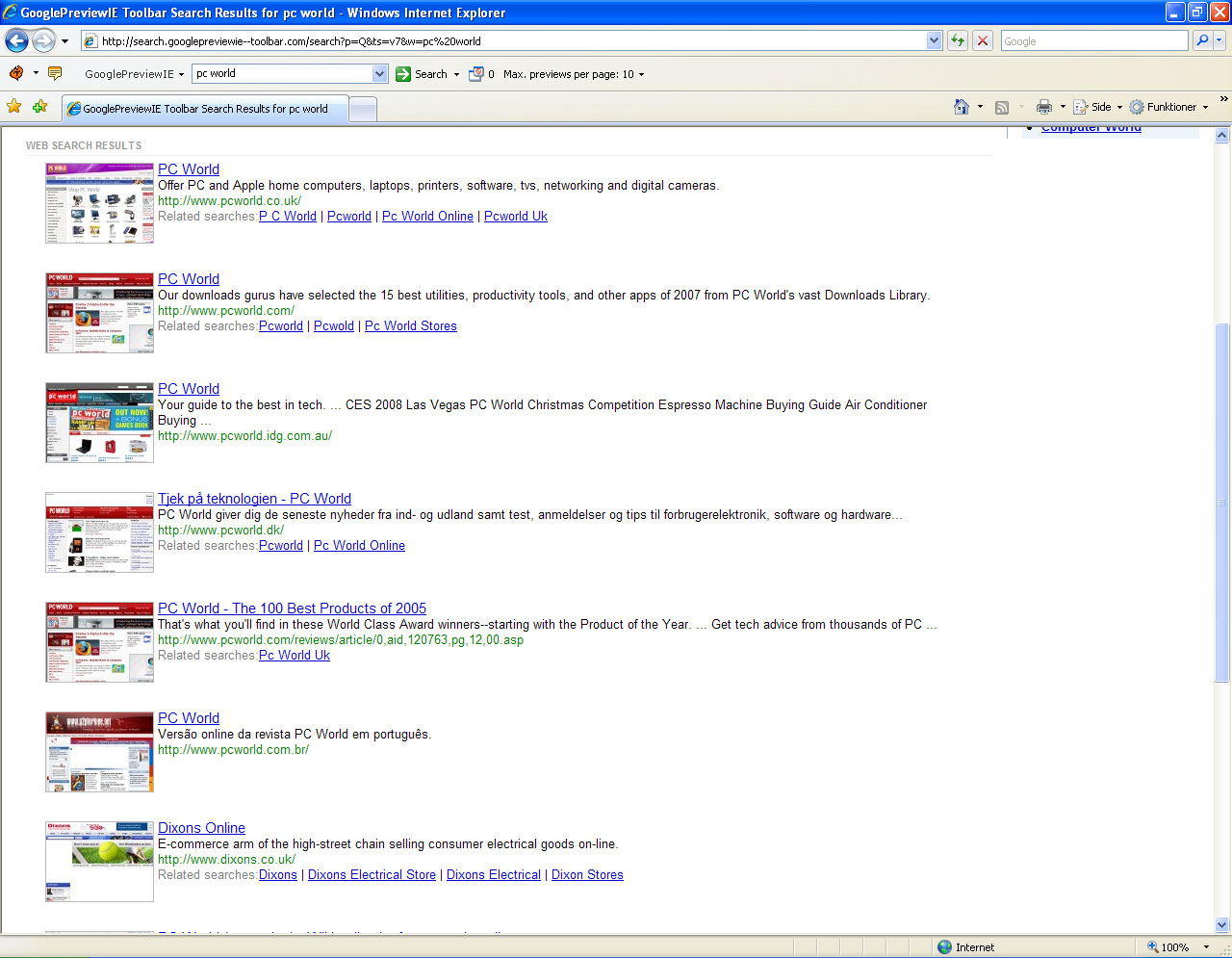The image size is (1232, 958).
Task: Open the GooglePreviewIE toolbar menu
Action: click(x=134, y=74)
